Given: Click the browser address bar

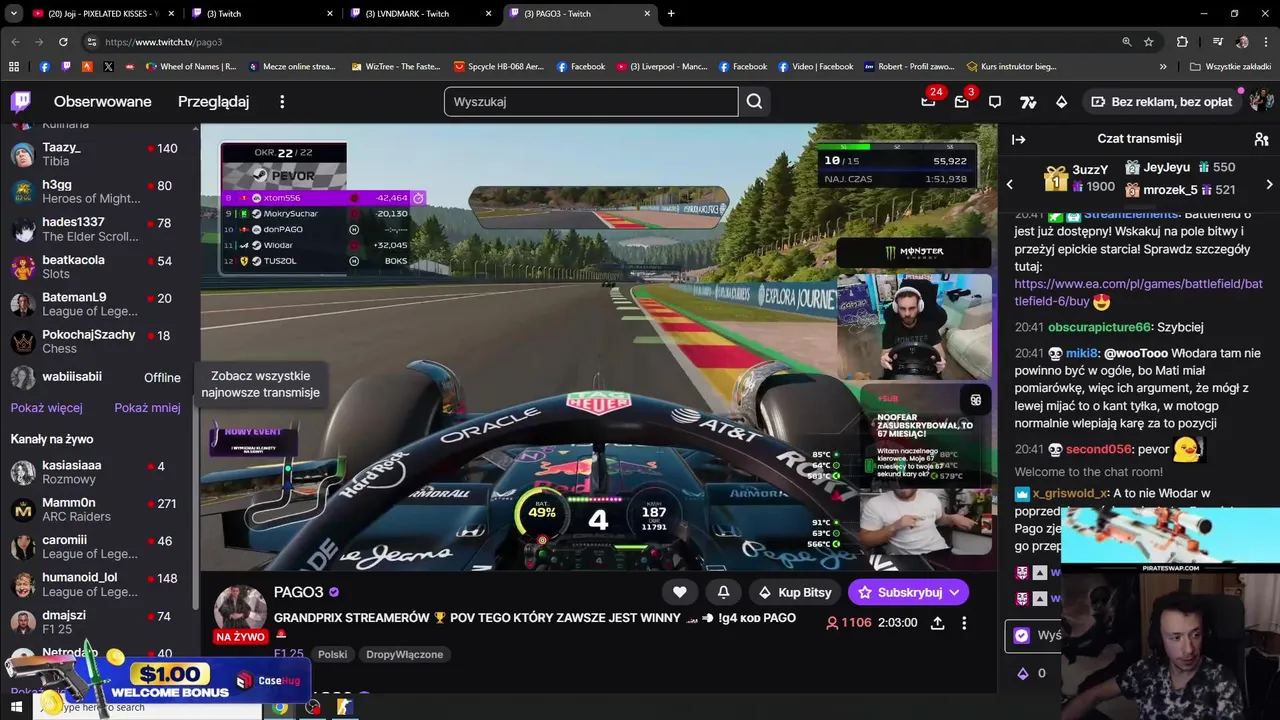Looking at the screenshot, I should 600,42.
